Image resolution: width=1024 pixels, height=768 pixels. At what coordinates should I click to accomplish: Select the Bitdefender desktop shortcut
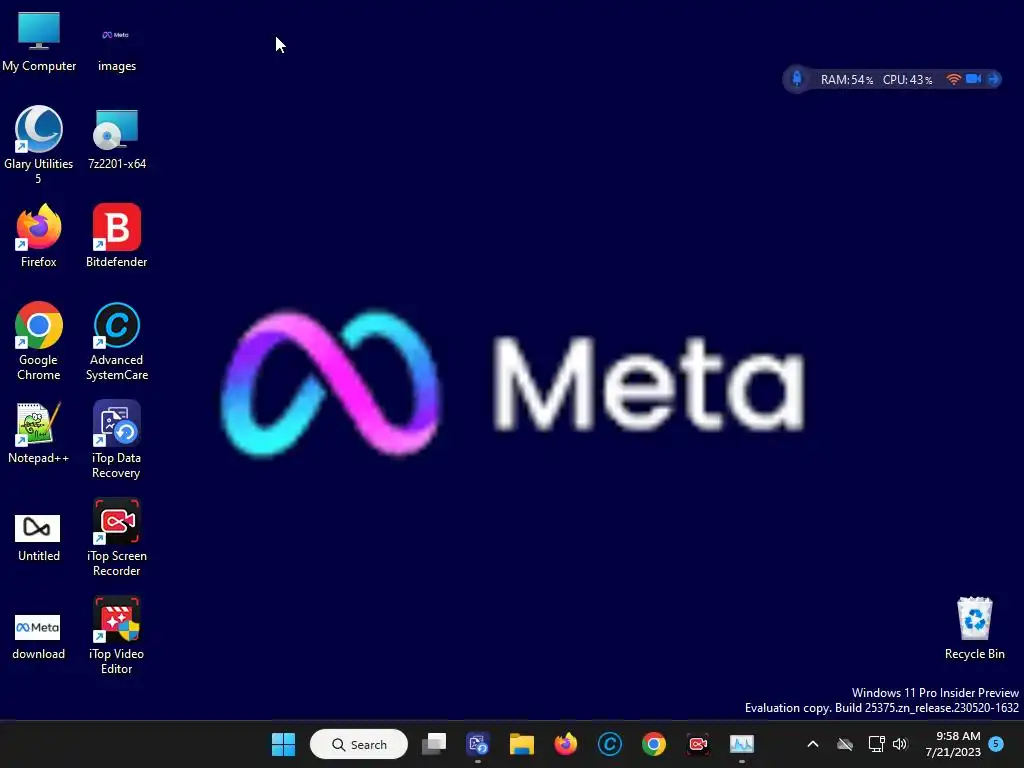pyautogui.click(x=117, y=236)
